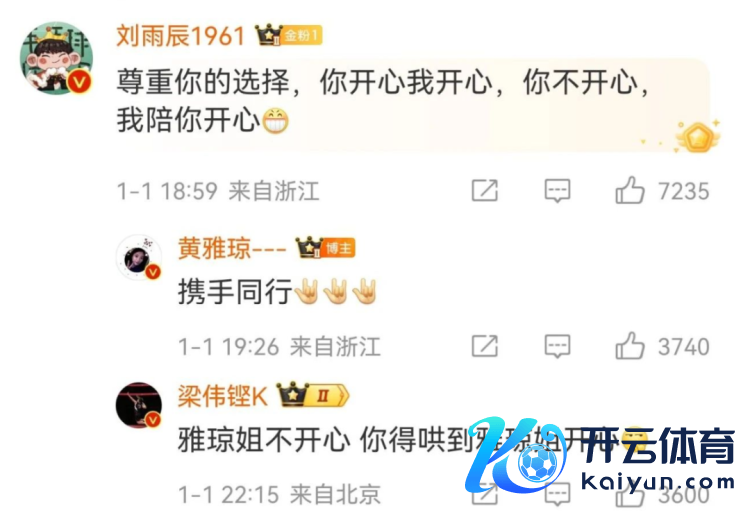Screen dimensions: 750x515
Task: Visit the 梁伟铿K username link
Action: point(222,396)
